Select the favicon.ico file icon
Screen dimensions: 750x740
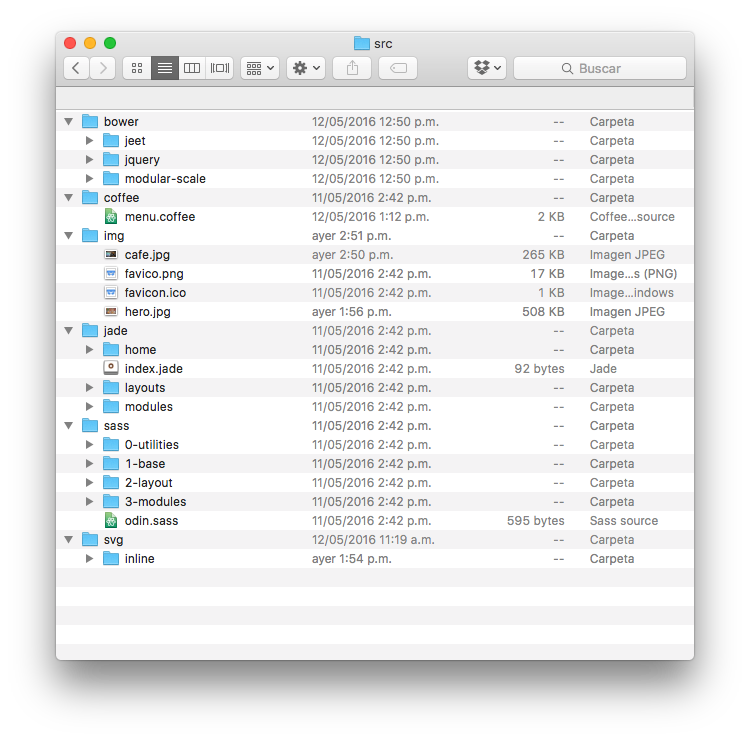pyautogui.click(x=111, y=292)
